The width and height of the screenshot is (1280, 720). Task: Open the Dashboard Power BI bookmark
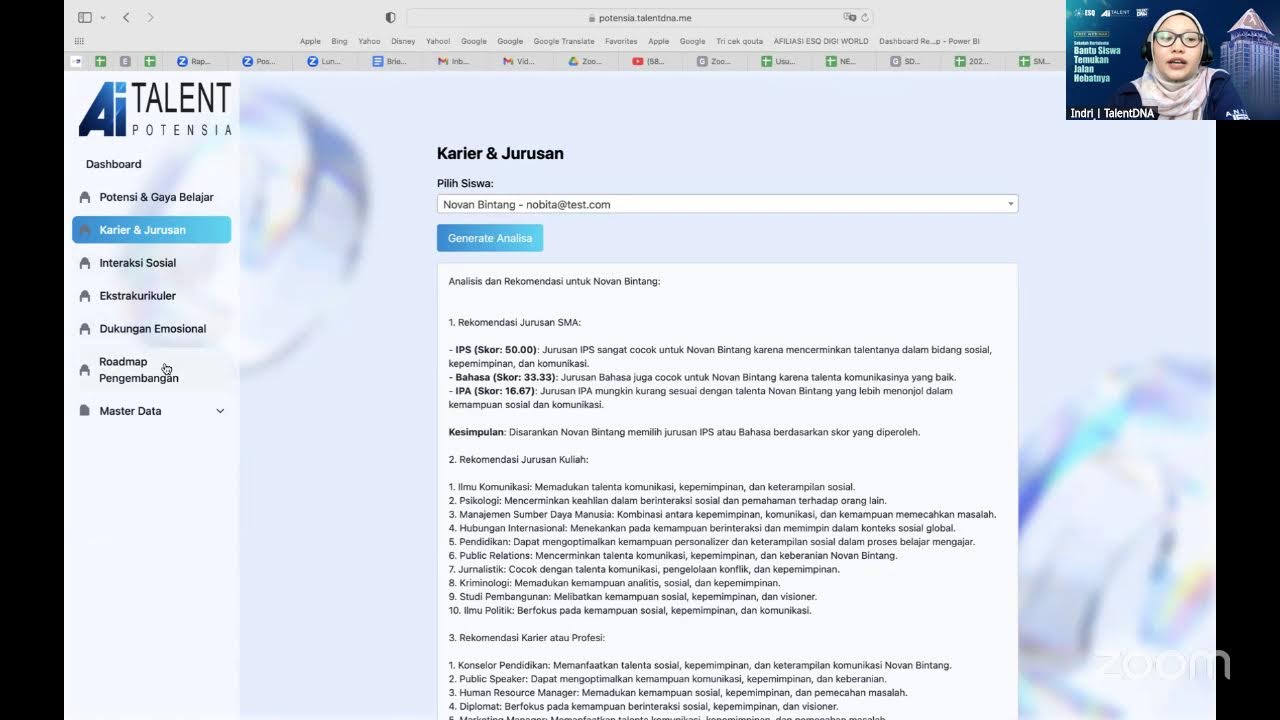(929, 41)
